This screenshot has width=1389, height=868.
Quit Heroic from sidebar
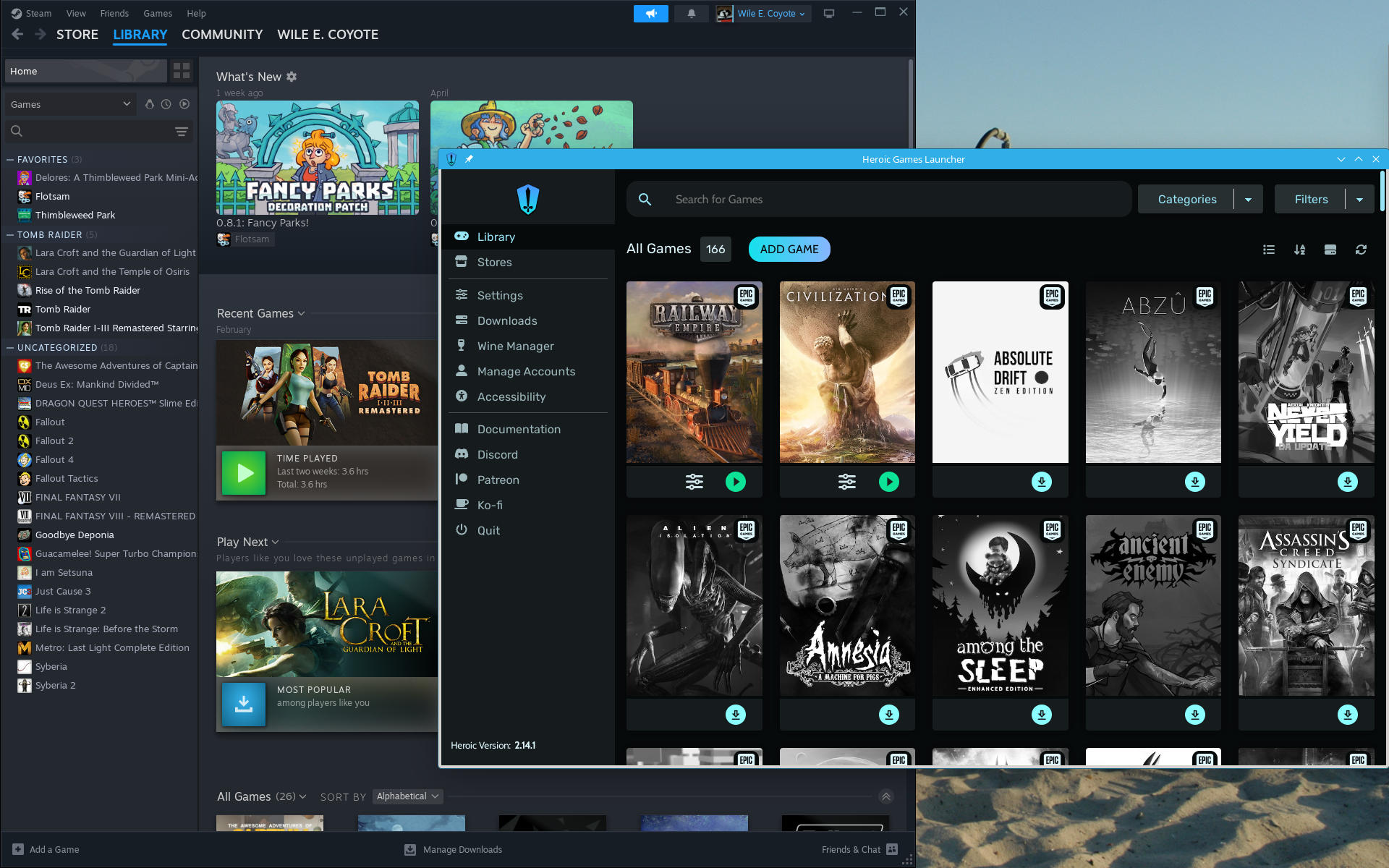528,530
